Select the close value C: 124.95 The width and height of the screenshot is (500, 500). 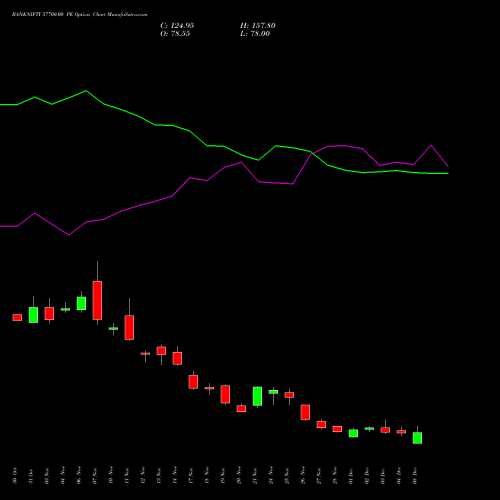[177, 26]
